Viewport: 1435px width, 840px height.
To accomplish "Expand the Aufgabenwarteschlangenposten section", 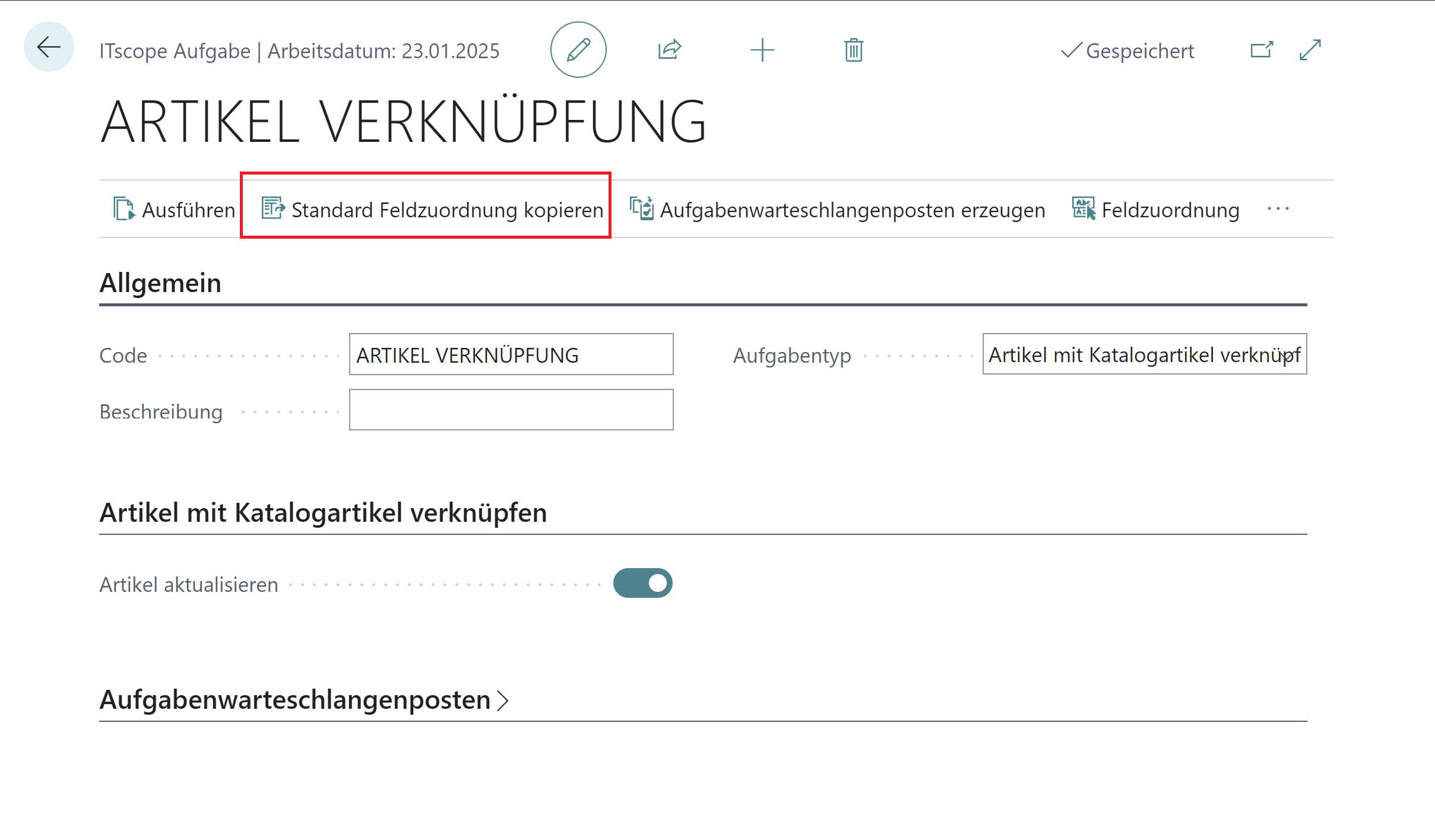I will click(x=304, y=700).
